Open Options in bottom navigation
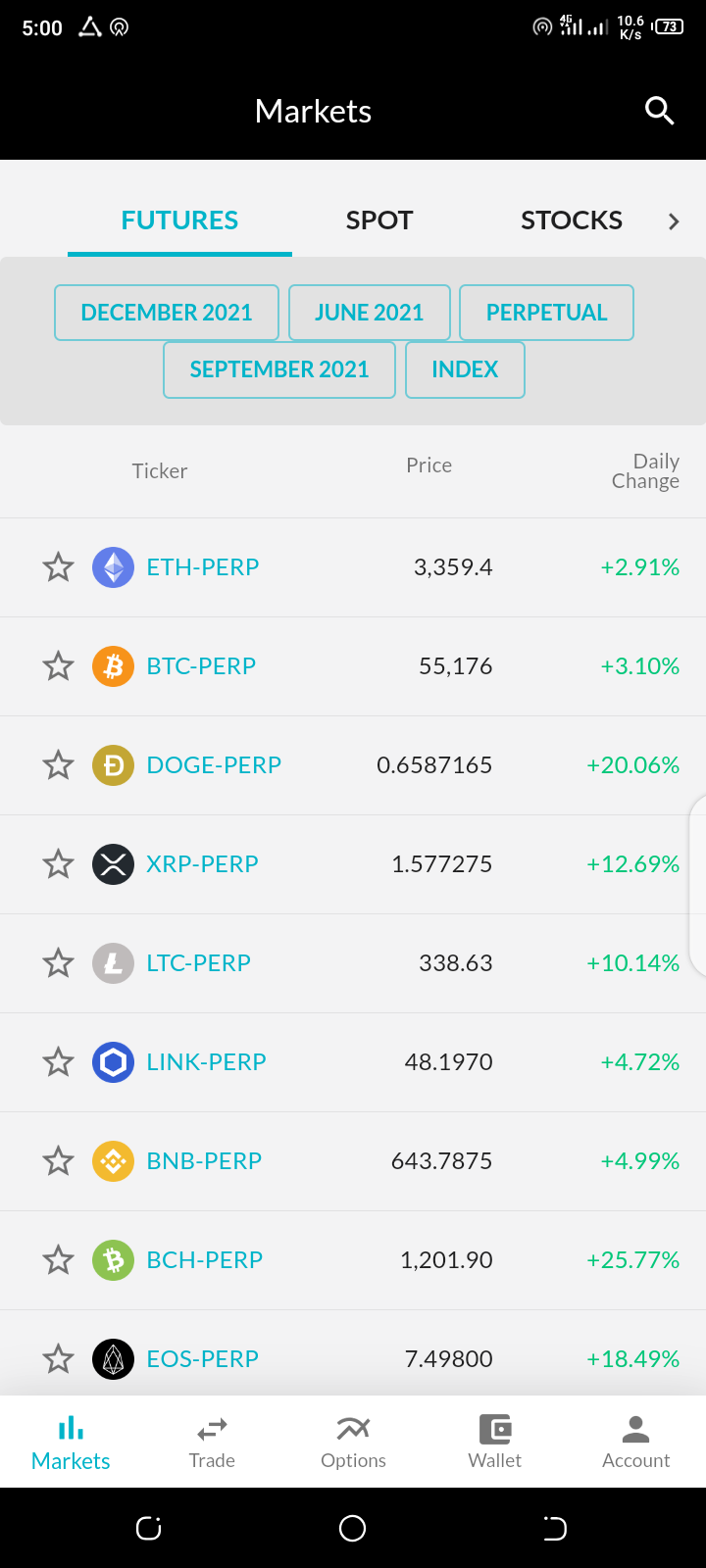 pos(353,1442)
